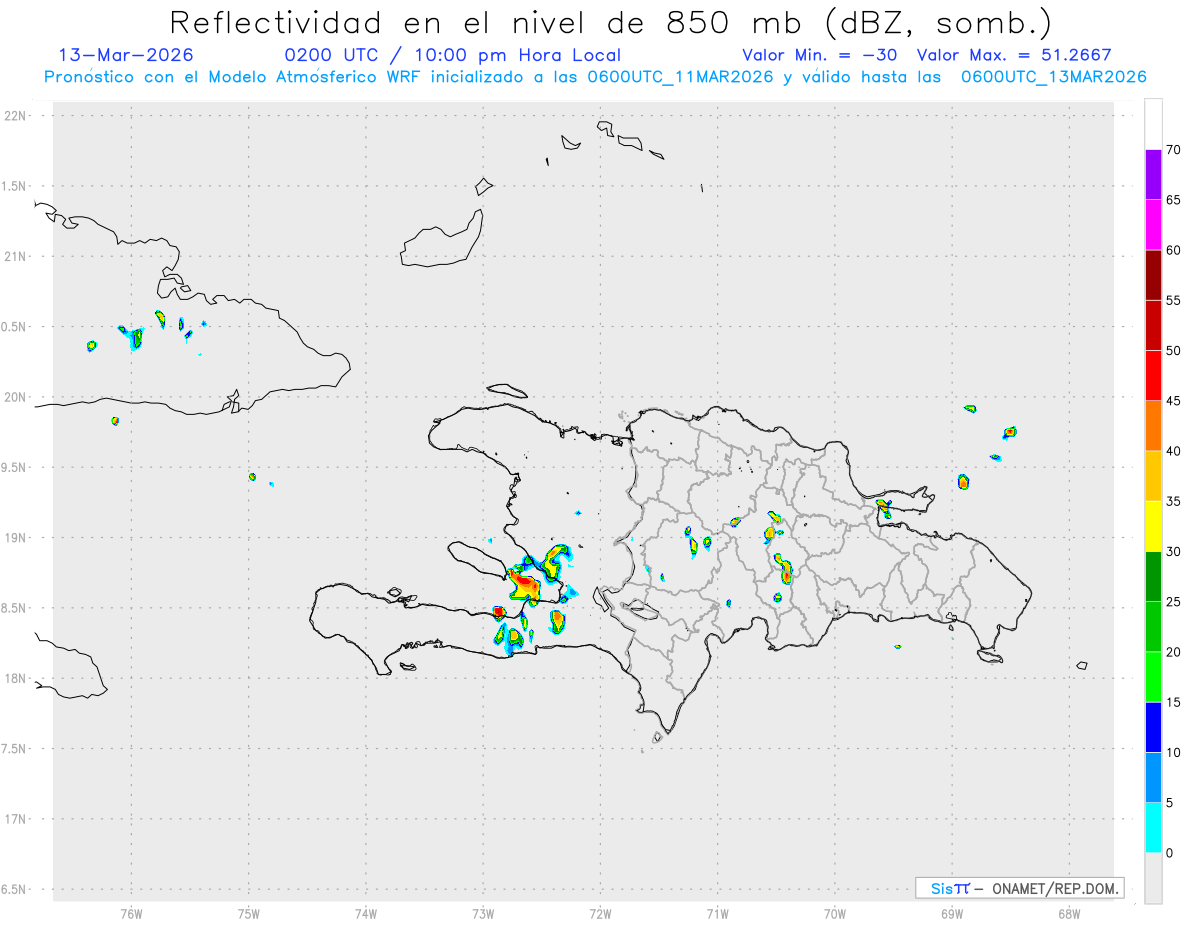Click the longitude label '75W'
The image size is (1200, 927).
pyautogui.click(x=249, y=913)
